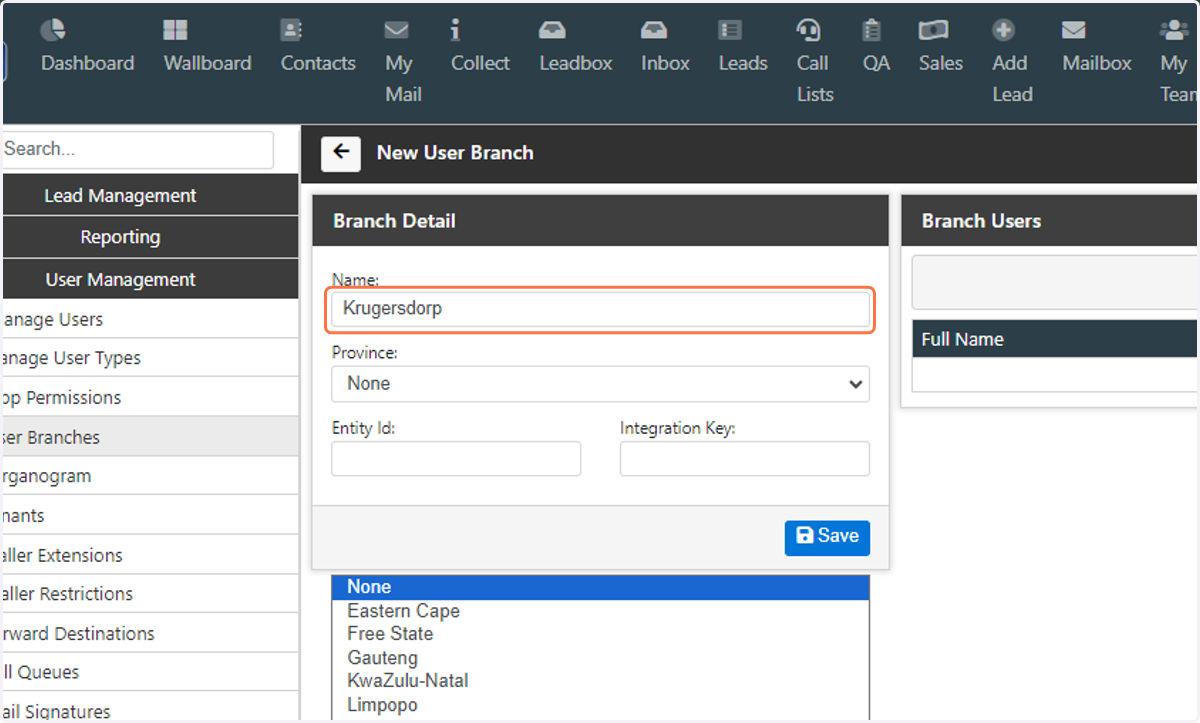The image size is (1200, 723).
Task: Click the Sales menu label
Action: [941, 63]
